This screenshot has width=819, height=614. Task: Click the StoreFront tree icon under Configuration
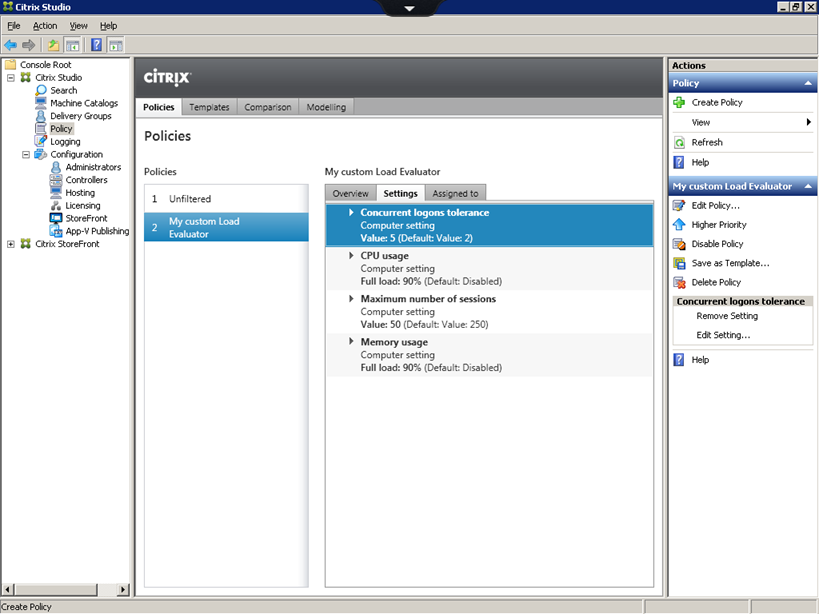coord(56,218)
